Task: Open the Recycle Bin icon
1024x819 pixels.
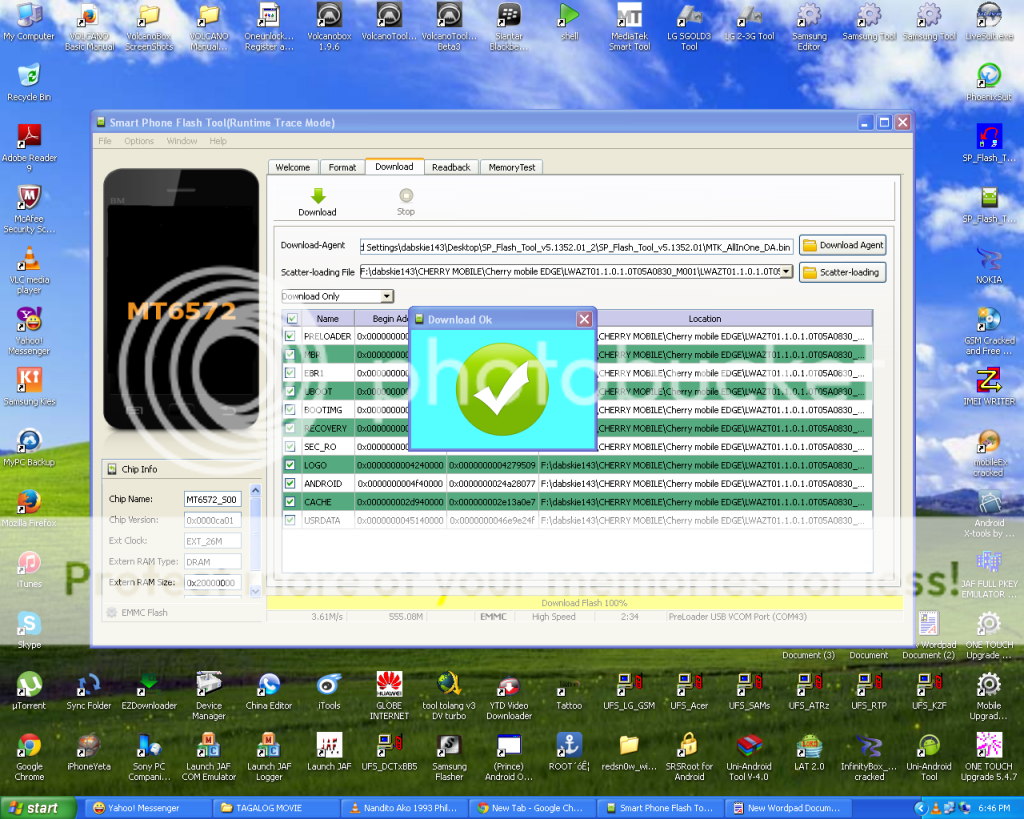Action: point(29,76)
